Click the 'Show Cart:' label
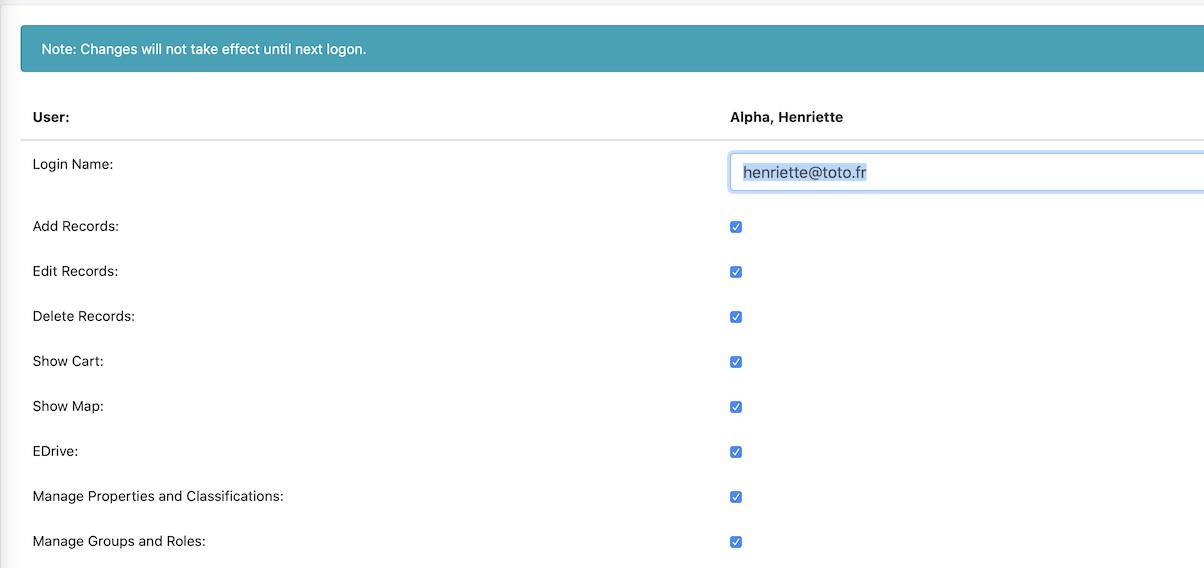This screenshot has height=568, width=1204. pos(68,361)
